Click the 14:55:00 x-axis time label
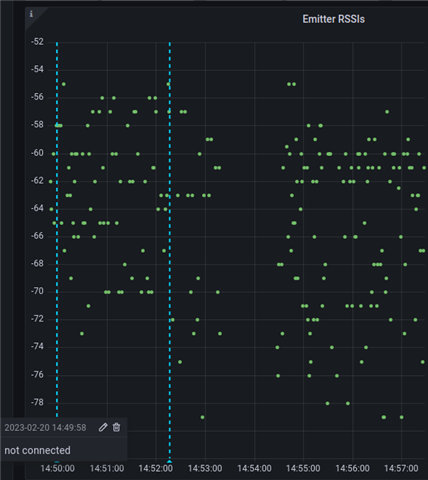 click(303, 468)
